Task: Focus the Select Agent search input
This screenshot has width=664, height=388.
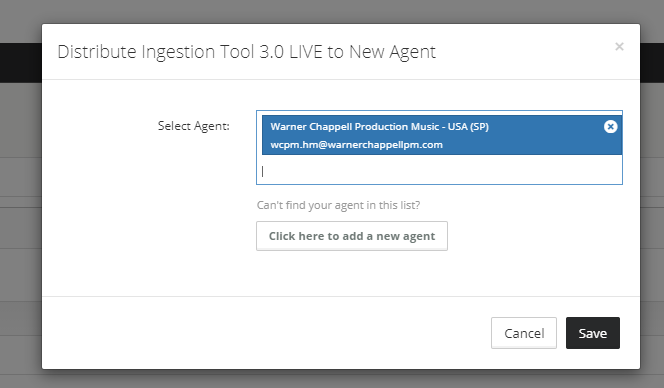Action: click(x=439, y=171)
